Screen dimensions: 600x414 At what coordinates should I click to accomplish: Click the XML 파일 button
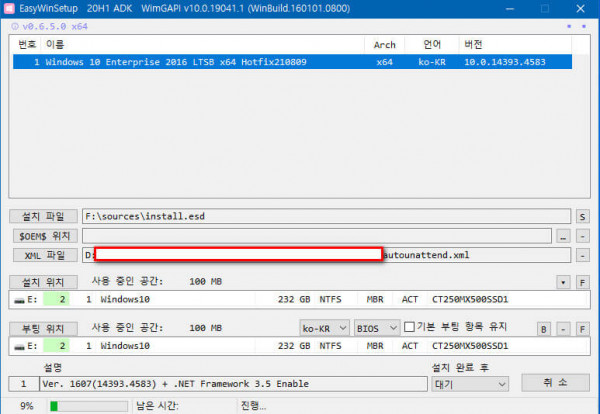[45, 255]
